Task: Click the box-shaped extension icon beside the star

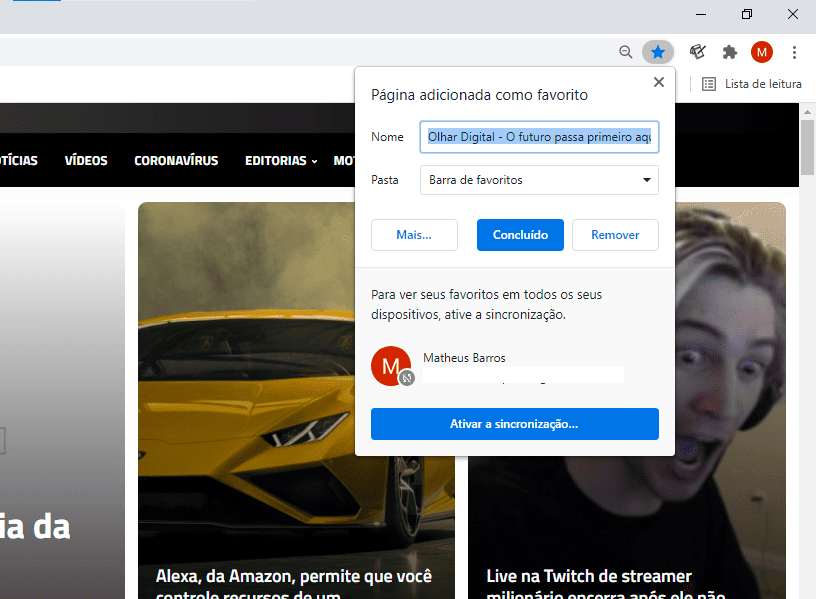Action: click(697, 52)
